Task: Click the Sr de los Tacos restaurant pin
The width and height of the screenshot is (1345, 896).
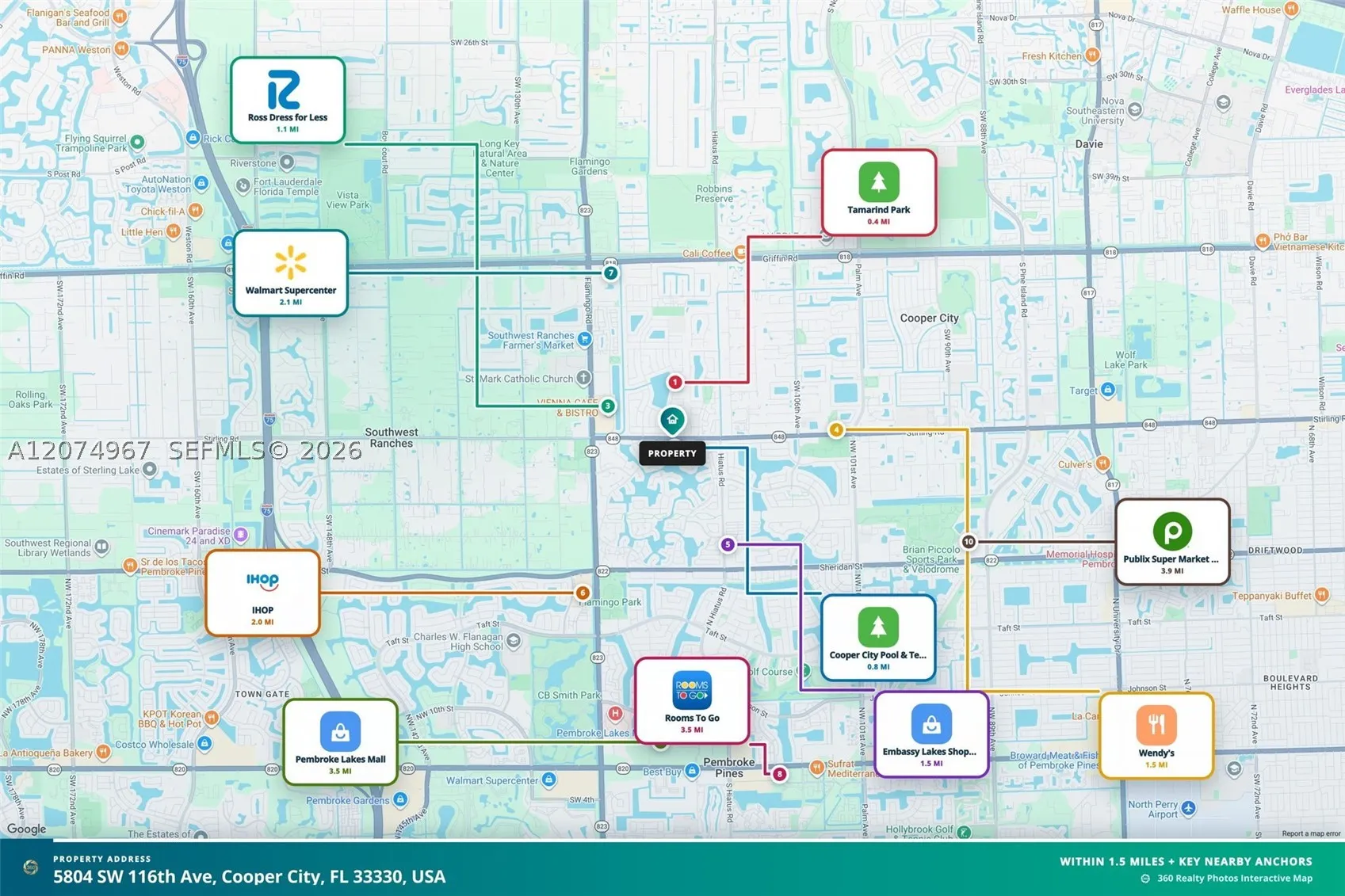Action: (x=130, y=566)
